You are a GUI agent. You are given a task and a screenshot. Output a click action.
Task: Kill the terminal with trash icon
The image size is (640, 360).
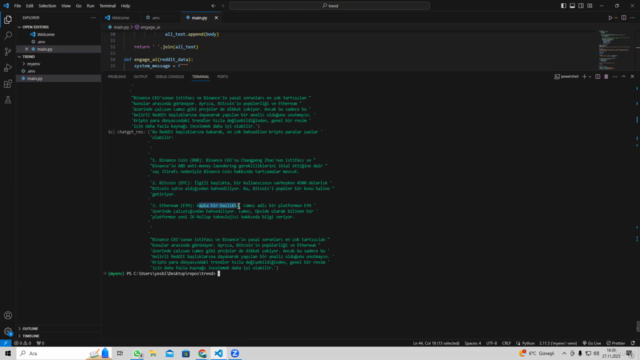coord(606,76)
